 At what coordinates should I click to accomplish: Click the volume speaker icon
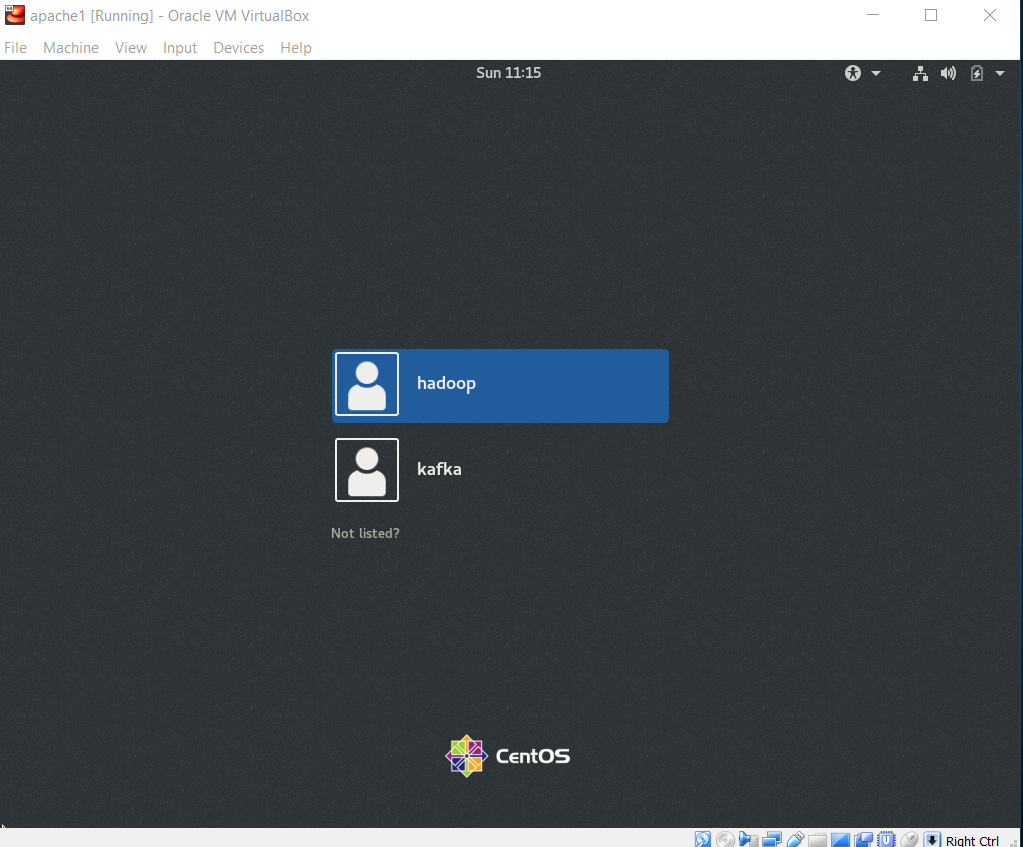coord(948,73)
